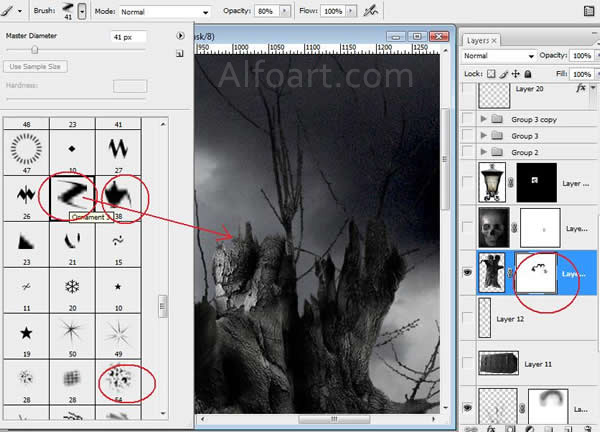Open the brush Opacity slider arrow
Viewport: 600px width, 432px height.
point(284,11)
